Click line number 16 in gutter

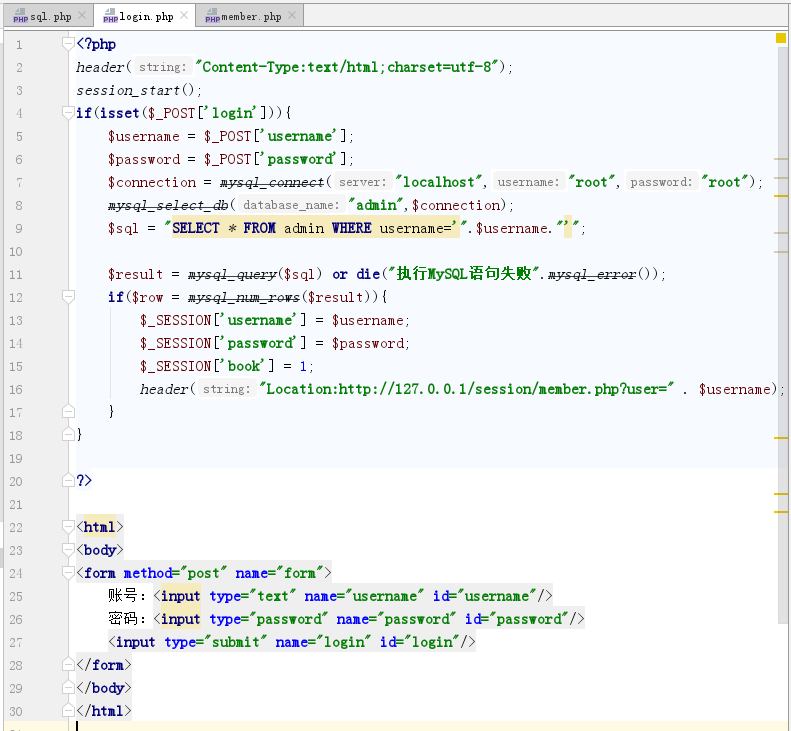tap(16, 389)
